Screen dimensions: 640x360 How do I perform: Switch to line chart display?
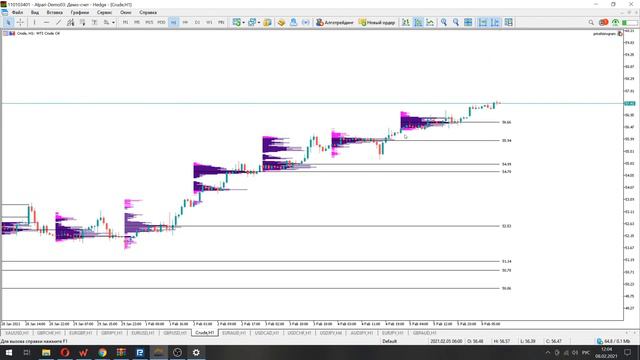pos(430,22)
